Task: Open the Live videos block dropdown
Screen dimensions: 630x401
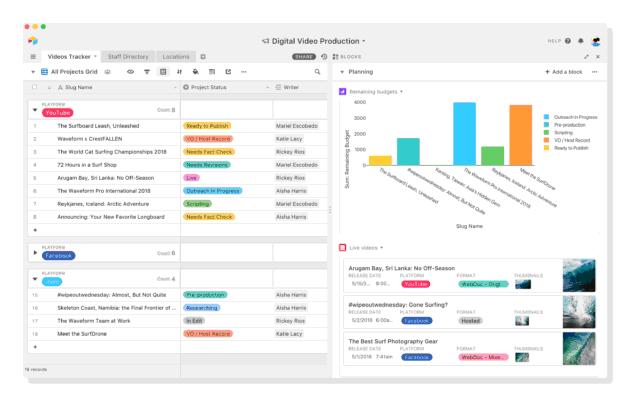Action: click(382, 248)
